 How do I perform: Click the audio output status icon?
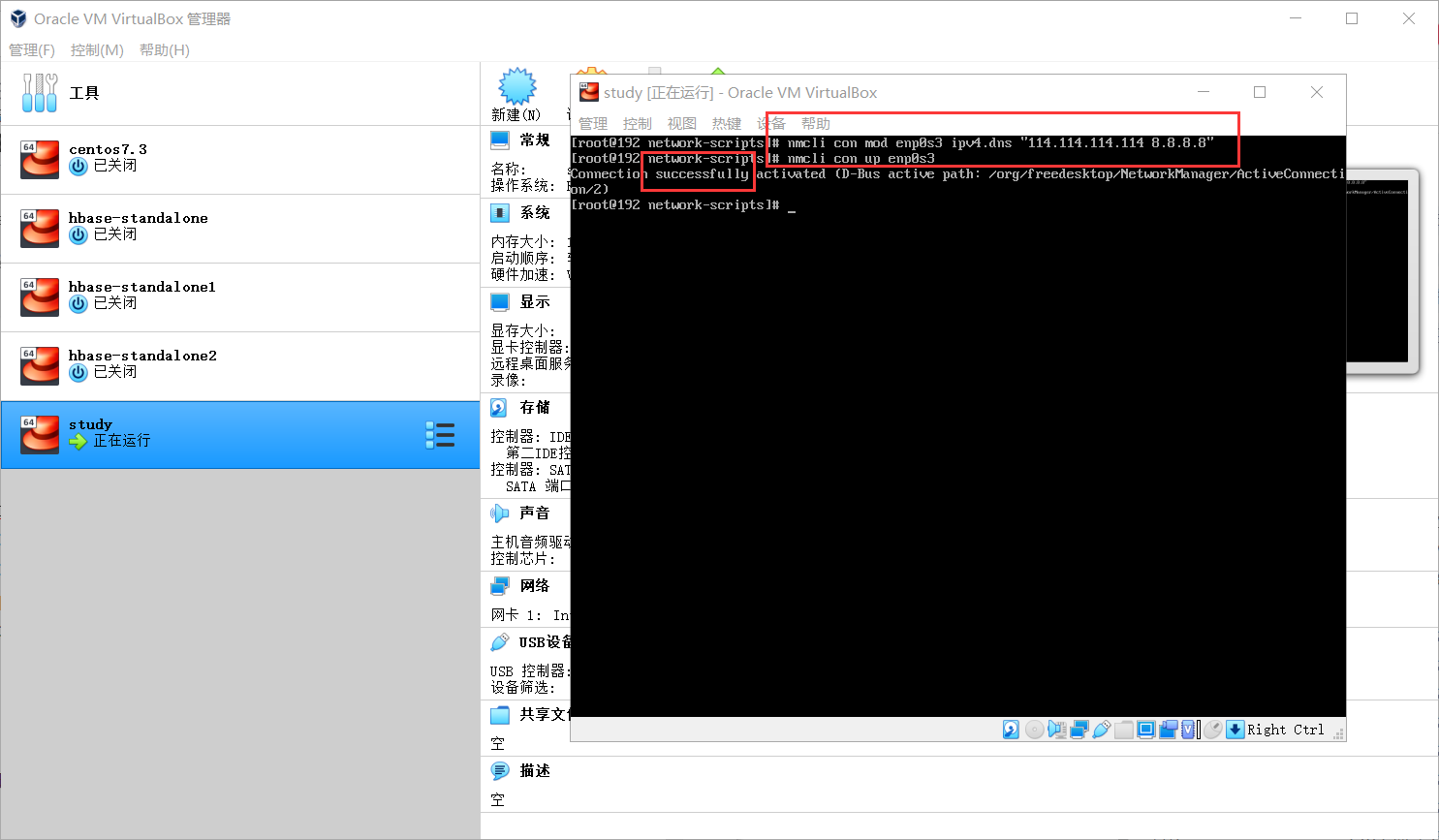[x=1057, y=729]
